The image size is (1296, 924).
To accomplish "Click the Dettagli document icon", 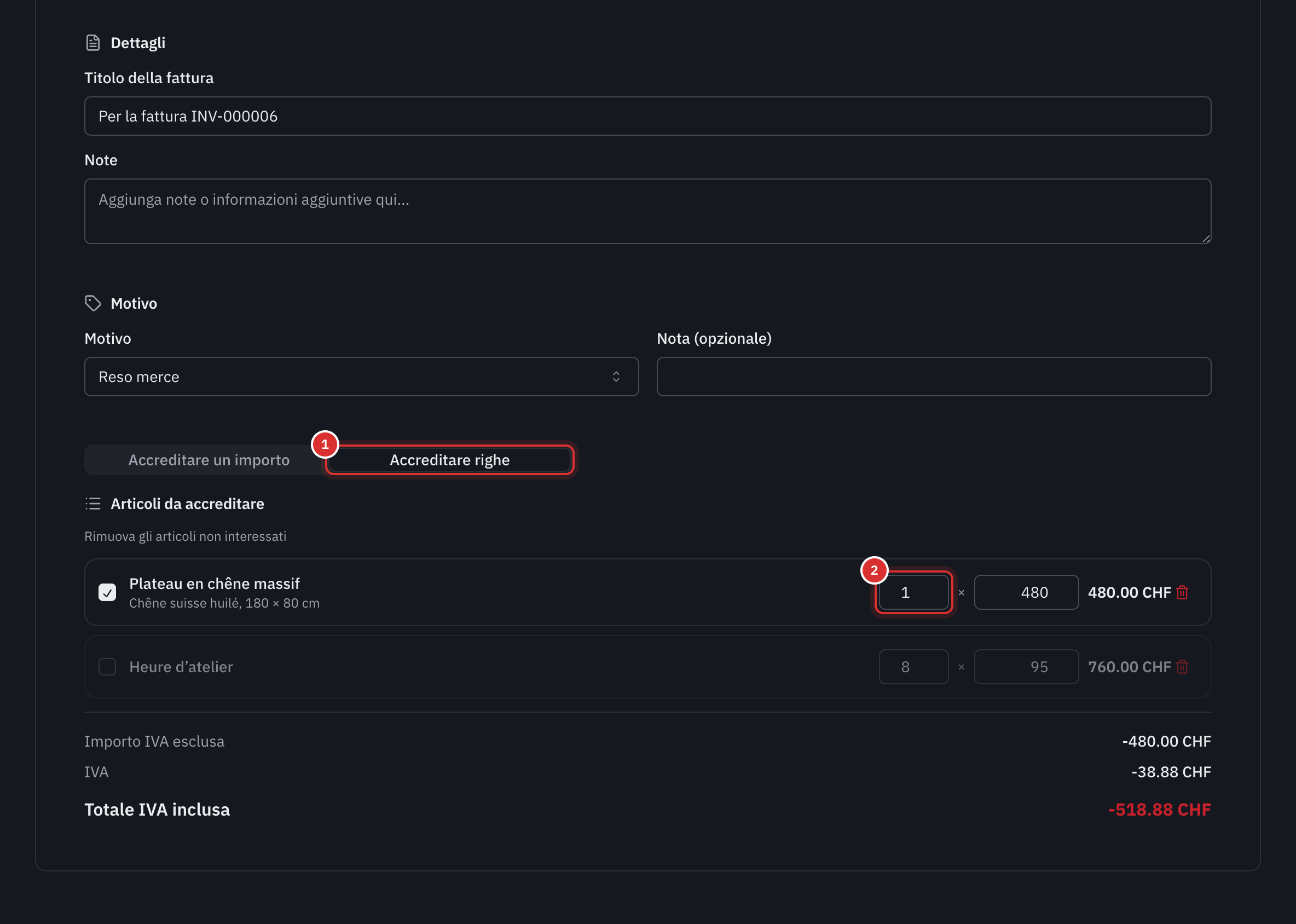I will [x=92, y=43].
